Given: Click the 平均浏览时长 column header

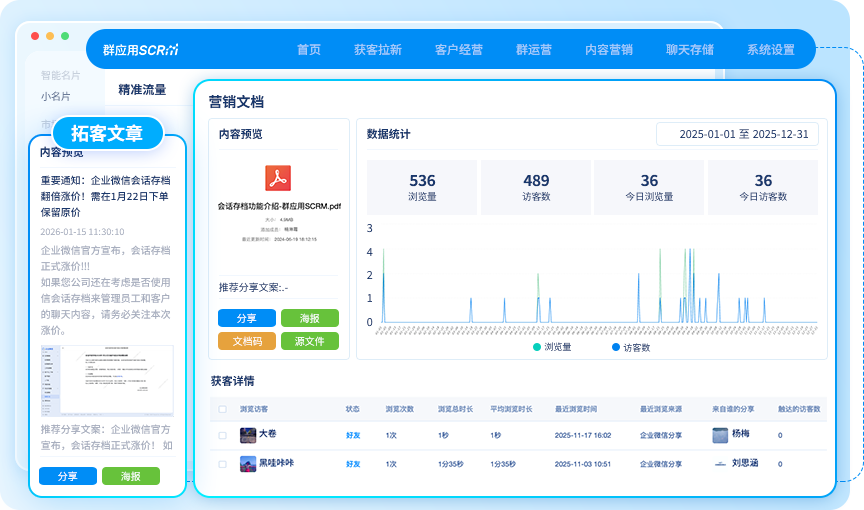Looking at the screenshot, I should pyautogui.click(x=511, y=409).
